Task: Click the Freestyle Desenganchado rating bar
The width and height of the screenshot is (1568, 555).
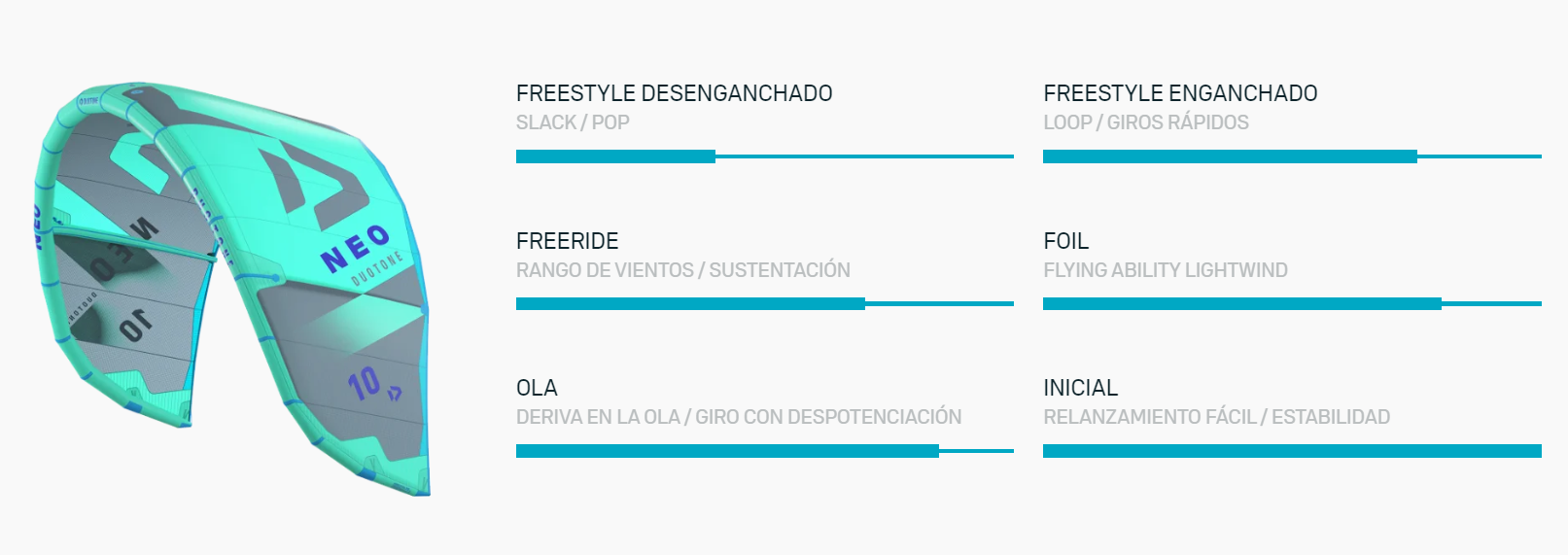Action: pos(765,156)
